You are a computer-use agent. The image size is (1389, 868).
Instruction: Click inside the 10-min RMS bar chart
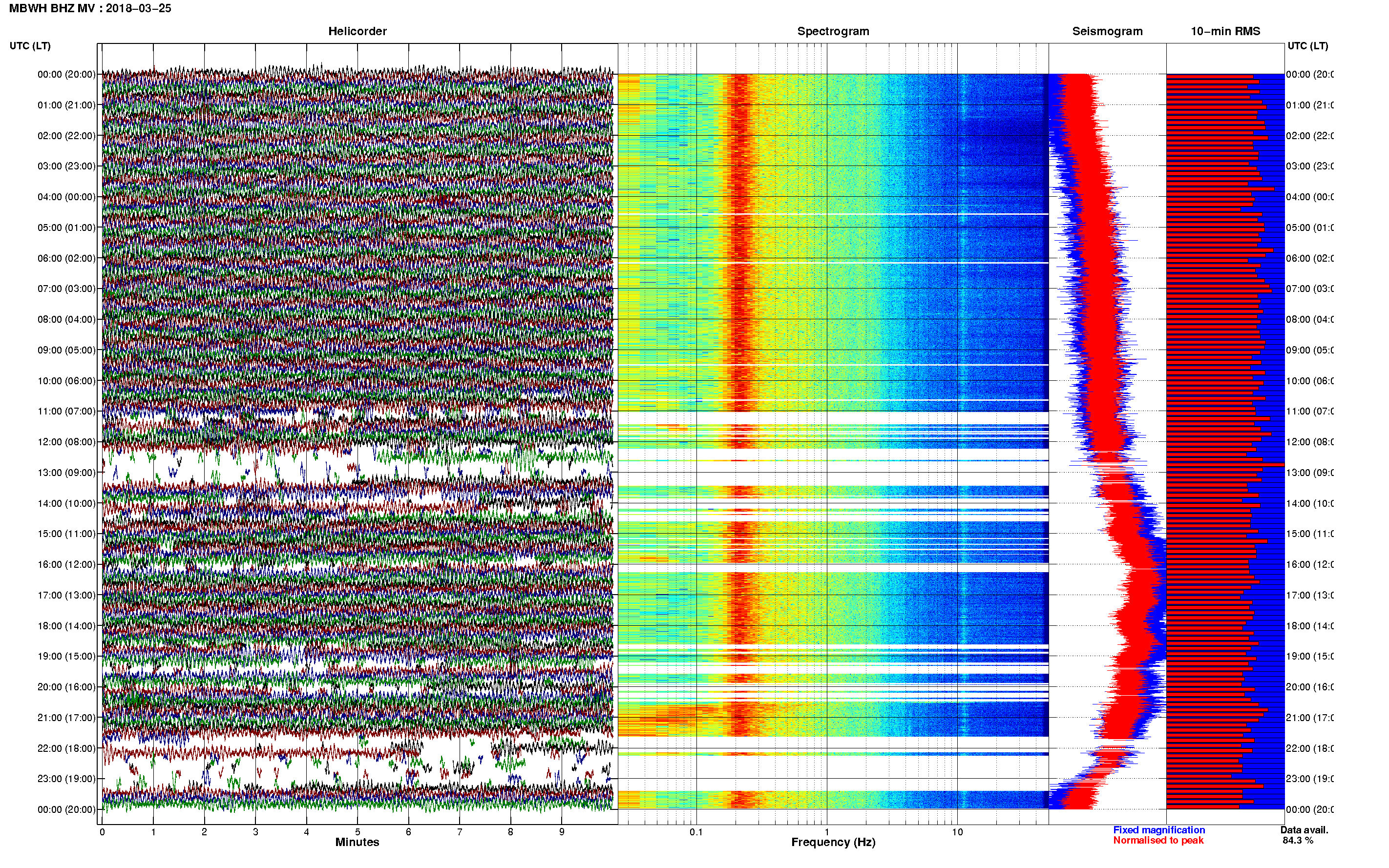pyautogui.click(x=1225, y=441)
